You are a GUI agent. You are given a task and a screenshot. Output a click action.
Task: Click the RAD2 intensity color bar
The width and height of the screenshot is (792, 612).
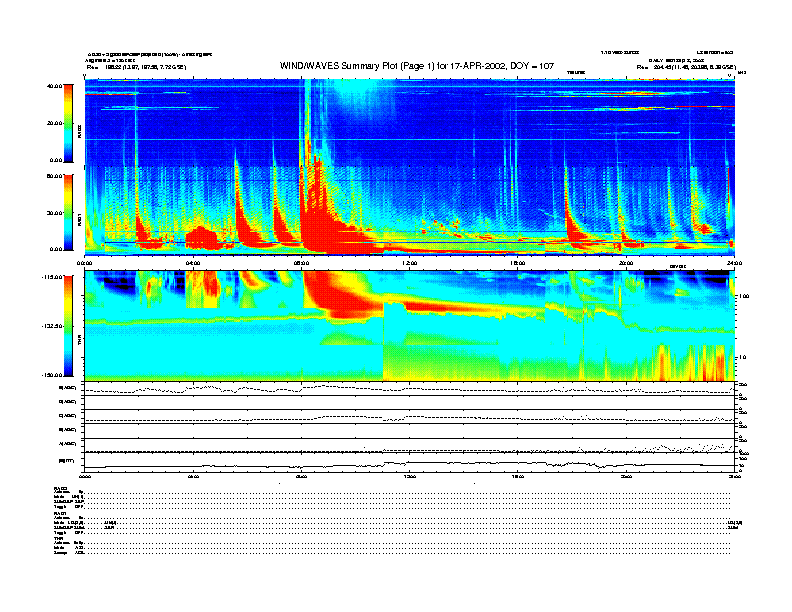pos(68,123)
